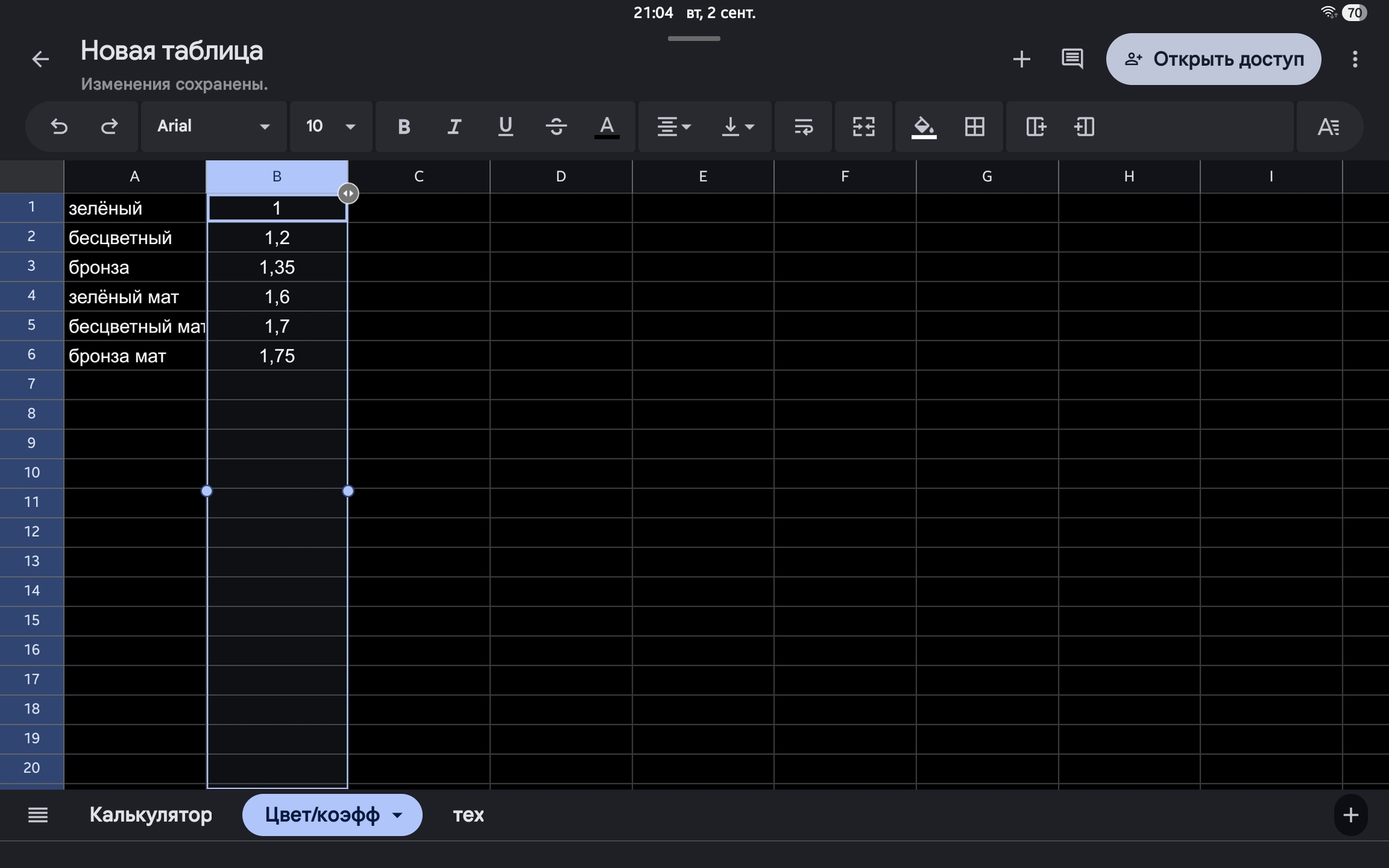Open the cell borders icon
The width and height of the screenshot is (1389, 868).
[975, 127]
